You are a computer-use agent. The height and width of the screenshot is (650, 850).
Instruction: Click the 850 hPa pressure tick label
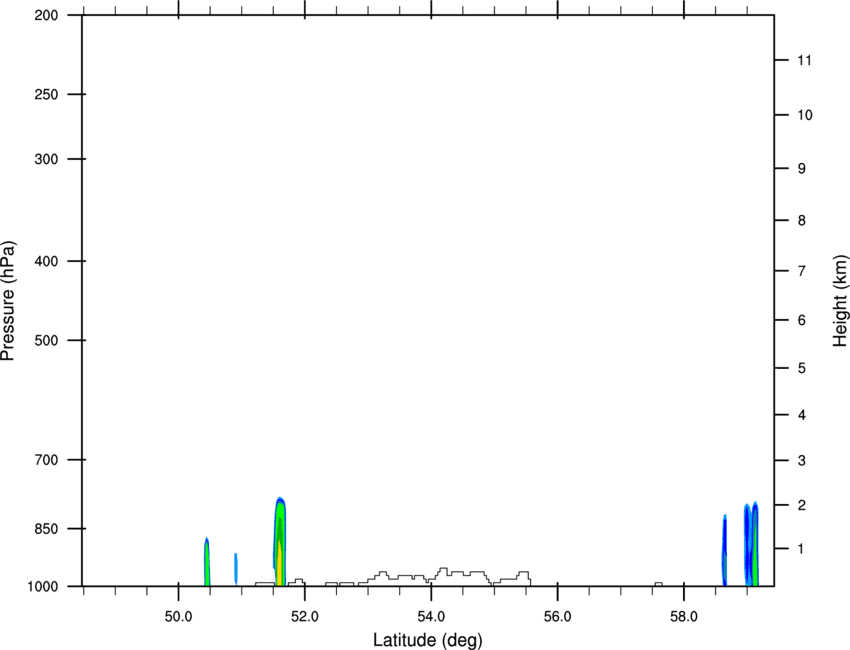coord(46,529)
